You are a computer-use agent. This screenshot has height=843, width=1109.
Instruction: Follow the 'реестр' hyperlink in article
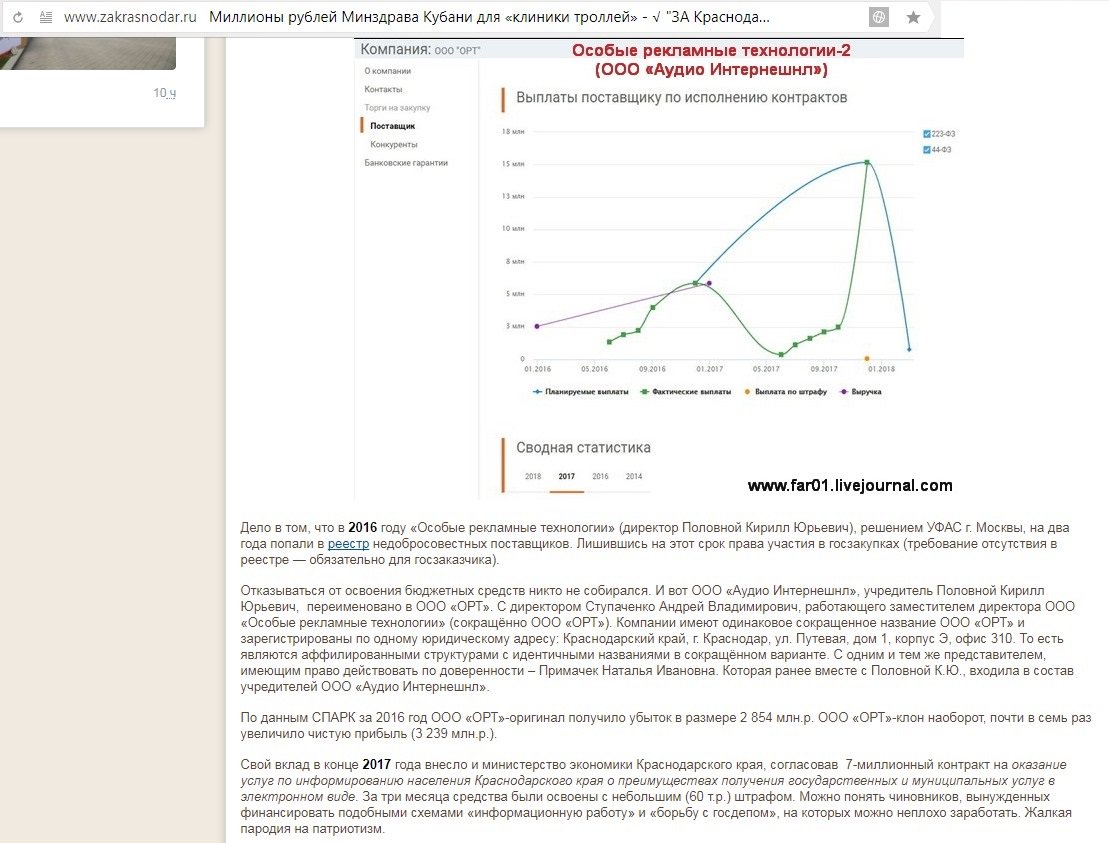click(348, 544)
